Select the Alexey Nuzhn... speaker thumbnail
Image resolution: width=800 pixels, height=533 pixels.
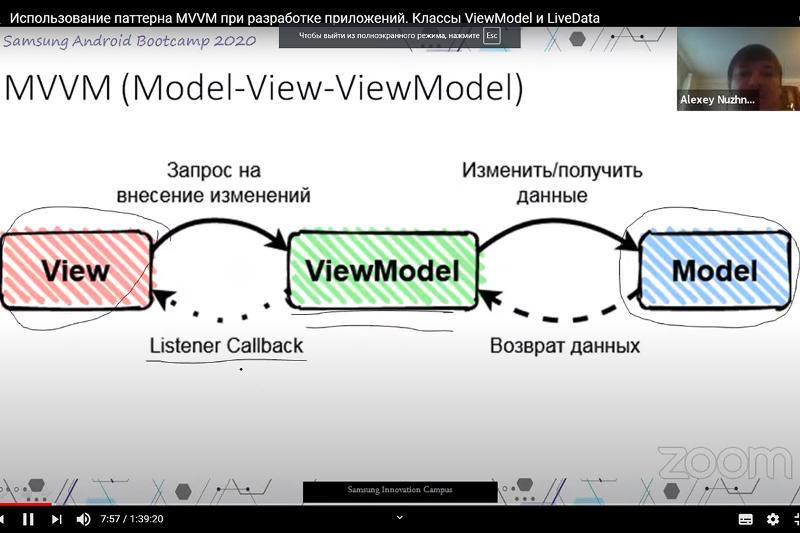coord(737,68)
